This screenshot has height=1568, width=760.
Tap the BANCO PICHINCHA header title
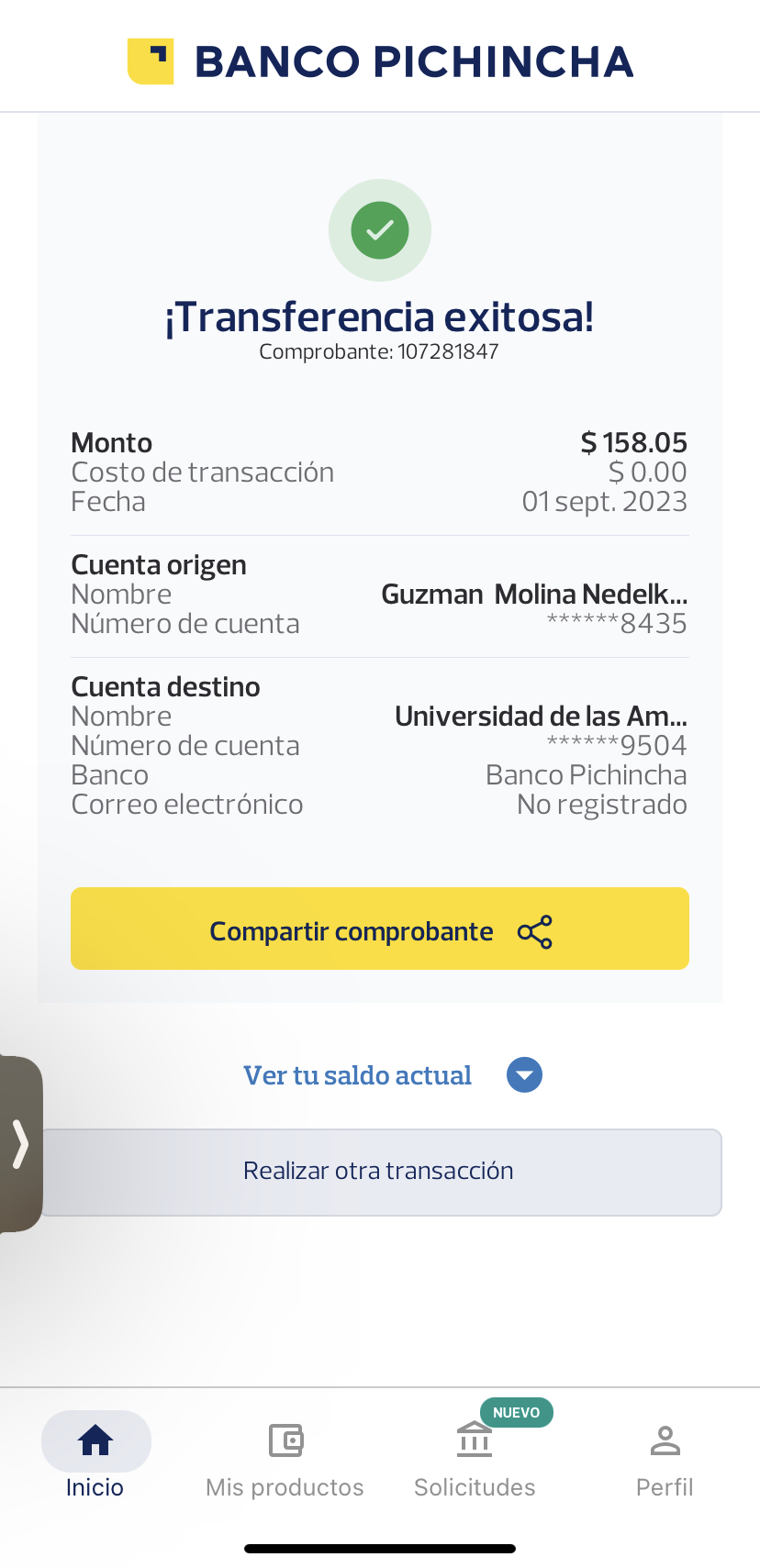(x=414, y=61)
